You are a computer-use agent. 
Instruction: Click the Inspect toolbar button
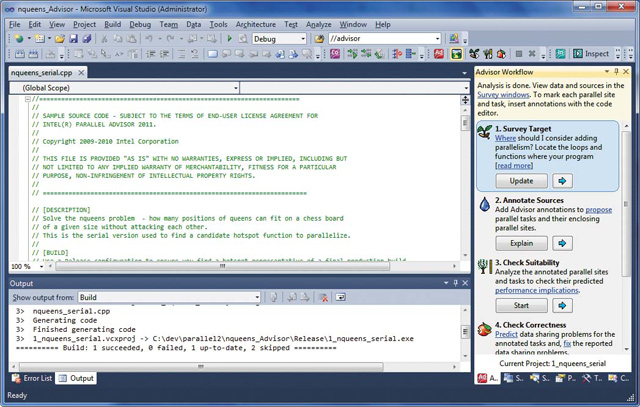coord(591,54)
